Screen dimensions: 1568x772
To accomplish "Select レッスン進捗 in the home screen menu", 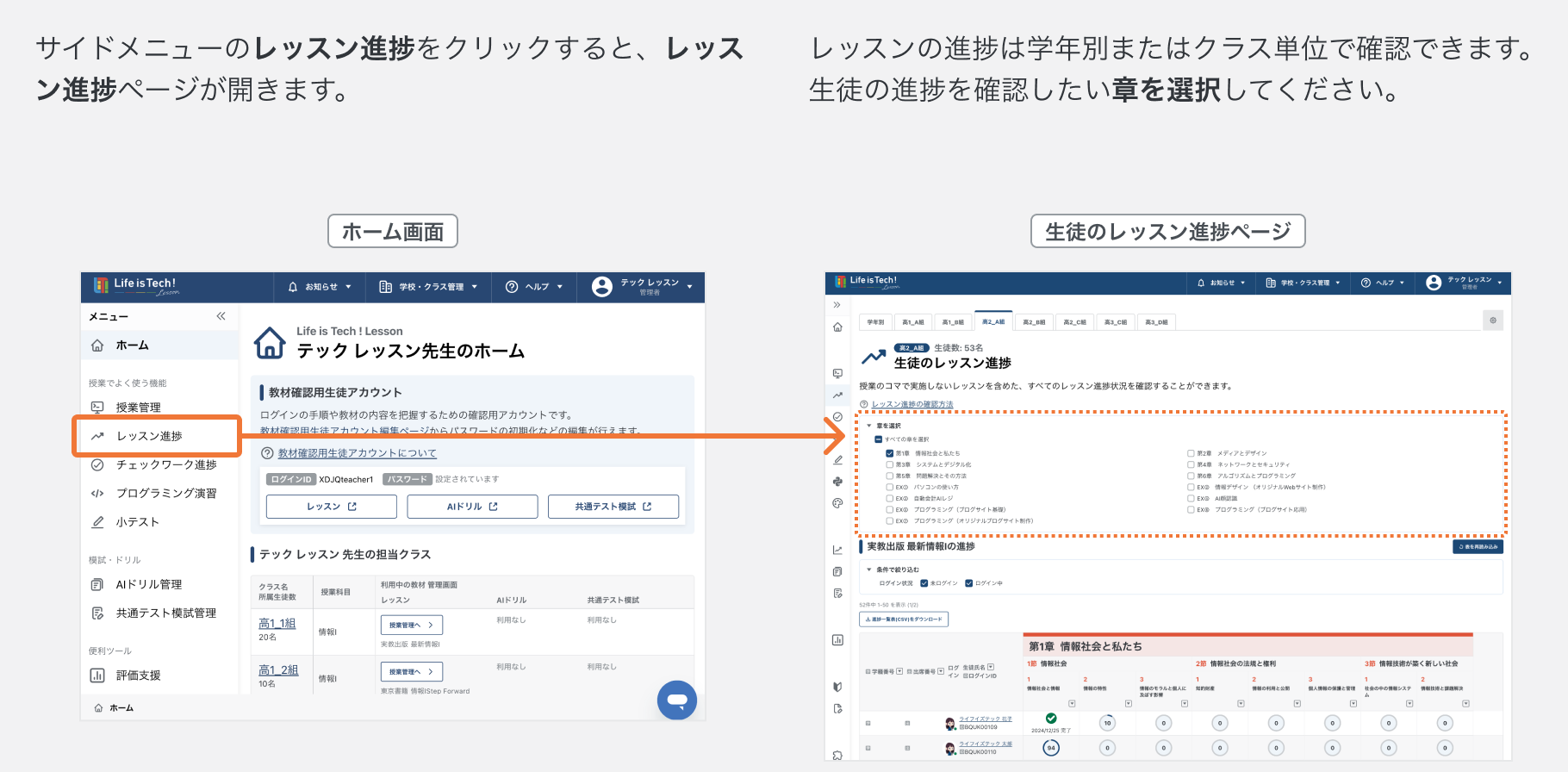I will point(156,436).
